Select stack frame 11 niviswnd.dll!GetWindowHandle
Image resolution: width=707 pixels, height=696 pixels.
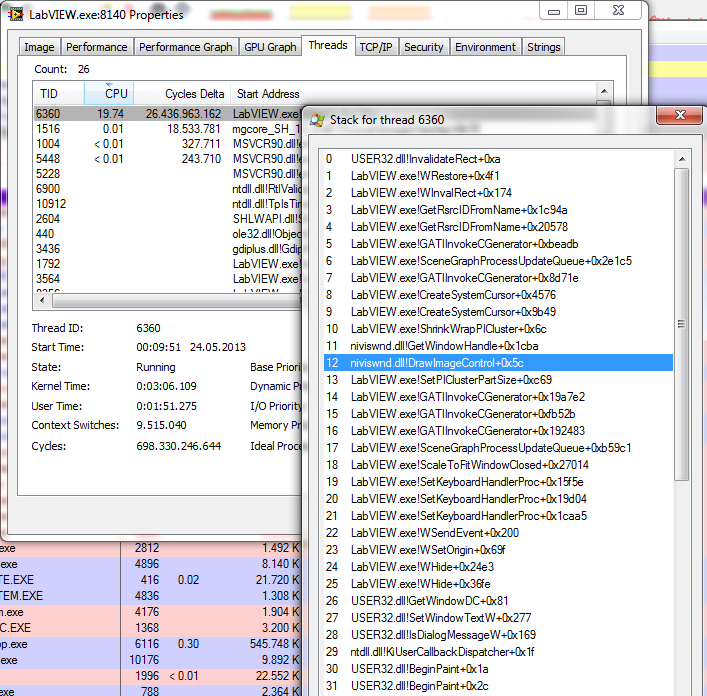tap(498, 346)
